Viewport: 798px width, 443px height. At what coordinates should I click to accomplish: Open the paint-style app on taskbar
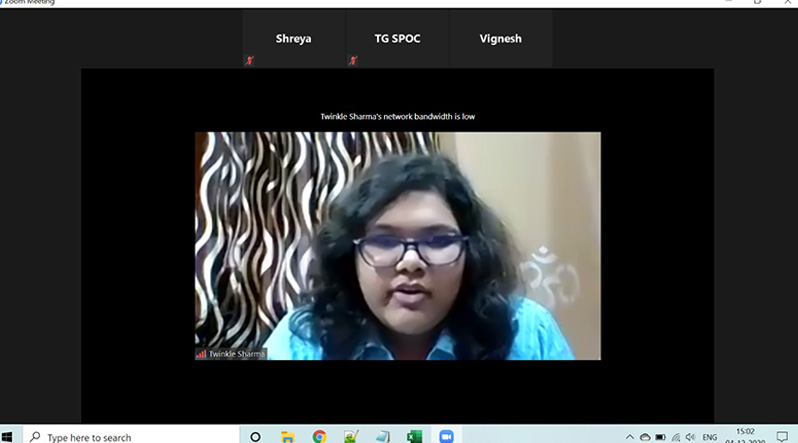351,436
